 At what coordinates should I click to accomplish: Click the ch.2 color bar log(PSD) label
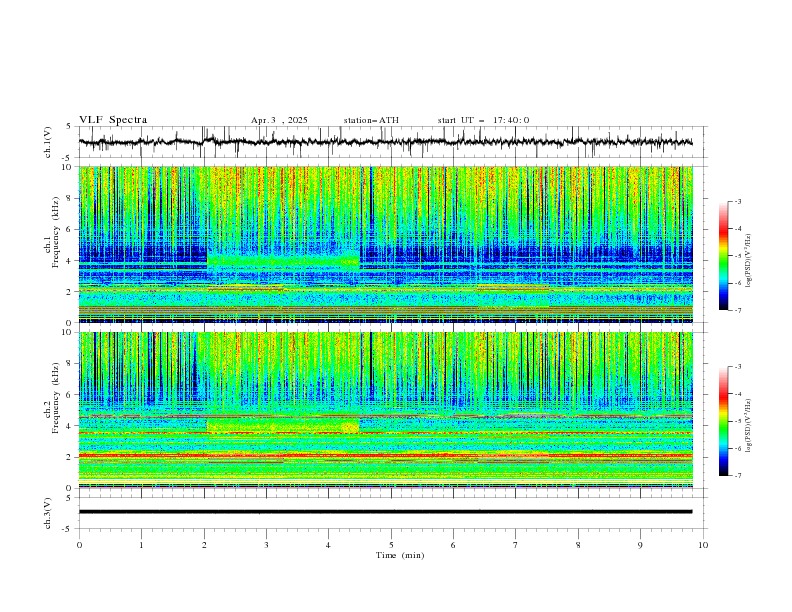coord(749,426)
